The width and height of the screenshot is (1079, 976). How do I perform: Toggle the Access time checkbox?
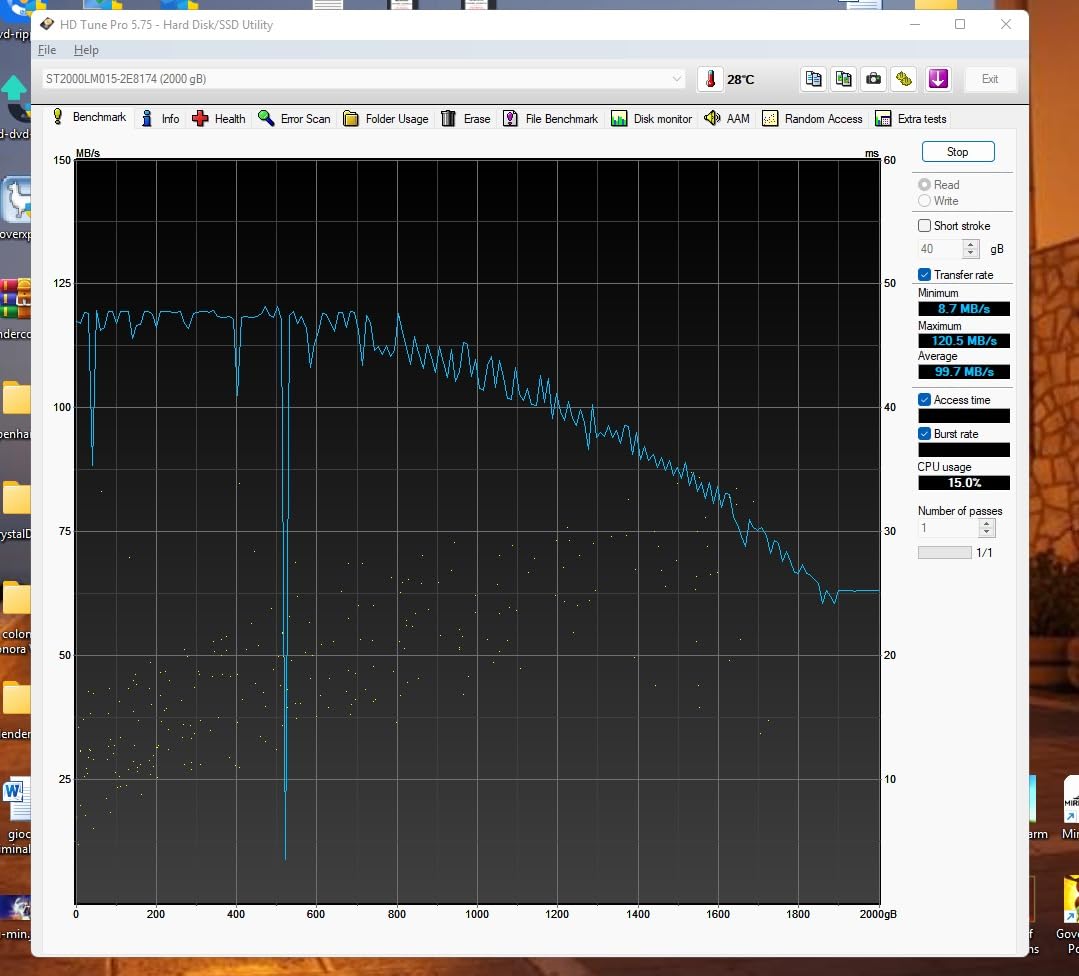click(x=924, y=400)
